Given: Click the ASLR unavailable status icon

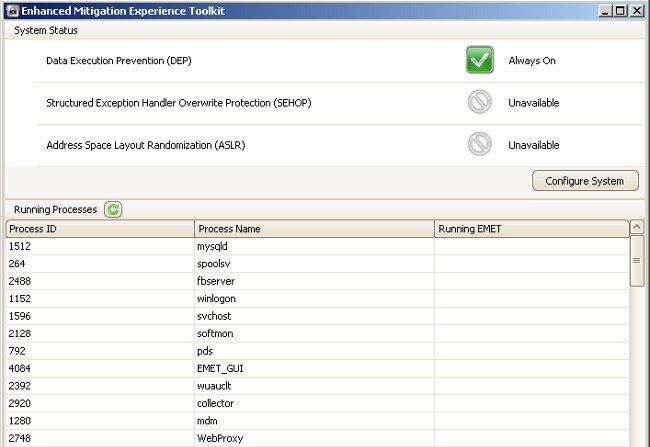Looking at the screenshot, I should pos(480,144).
